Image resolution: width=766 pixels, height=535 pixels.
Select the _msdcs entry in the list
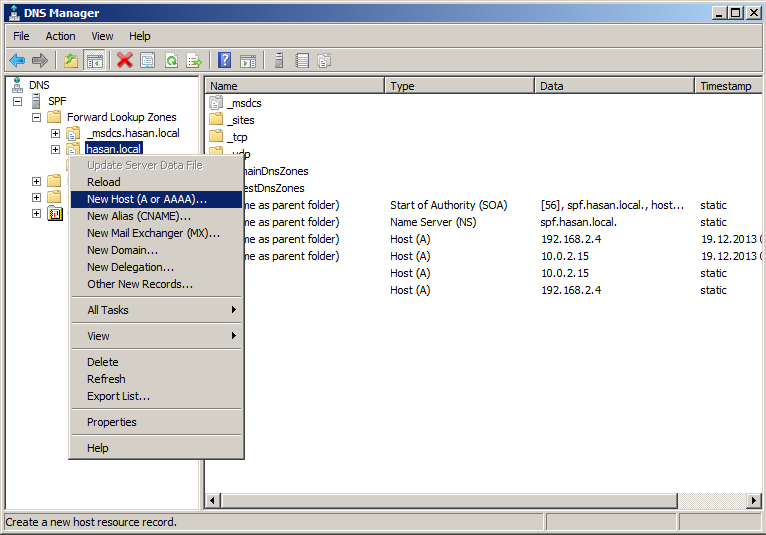click(244, 103)
